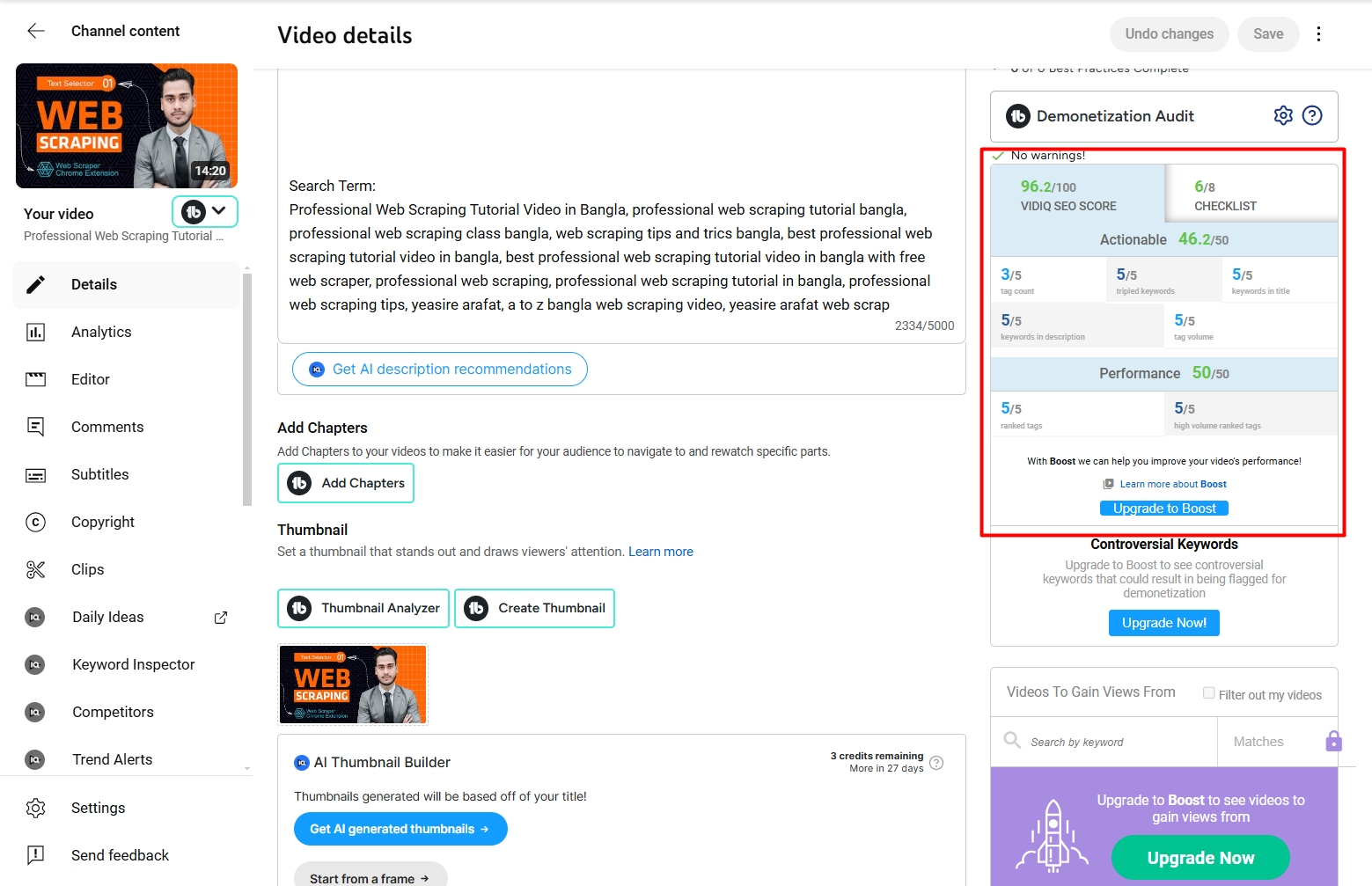
Task: Open the Editor clapperboard icon
Action: point(36,379)
